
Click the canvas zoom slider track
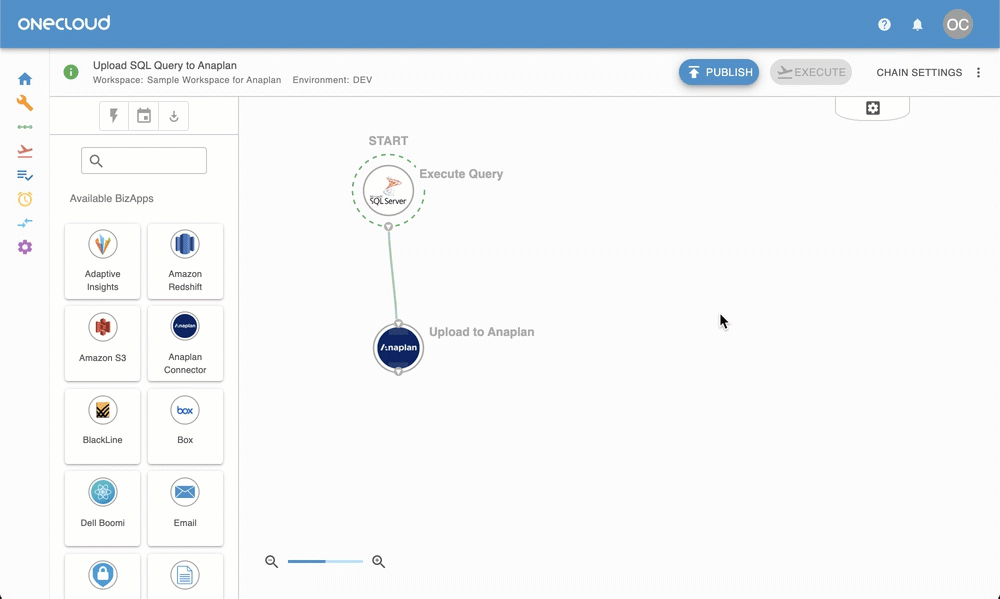325,561
